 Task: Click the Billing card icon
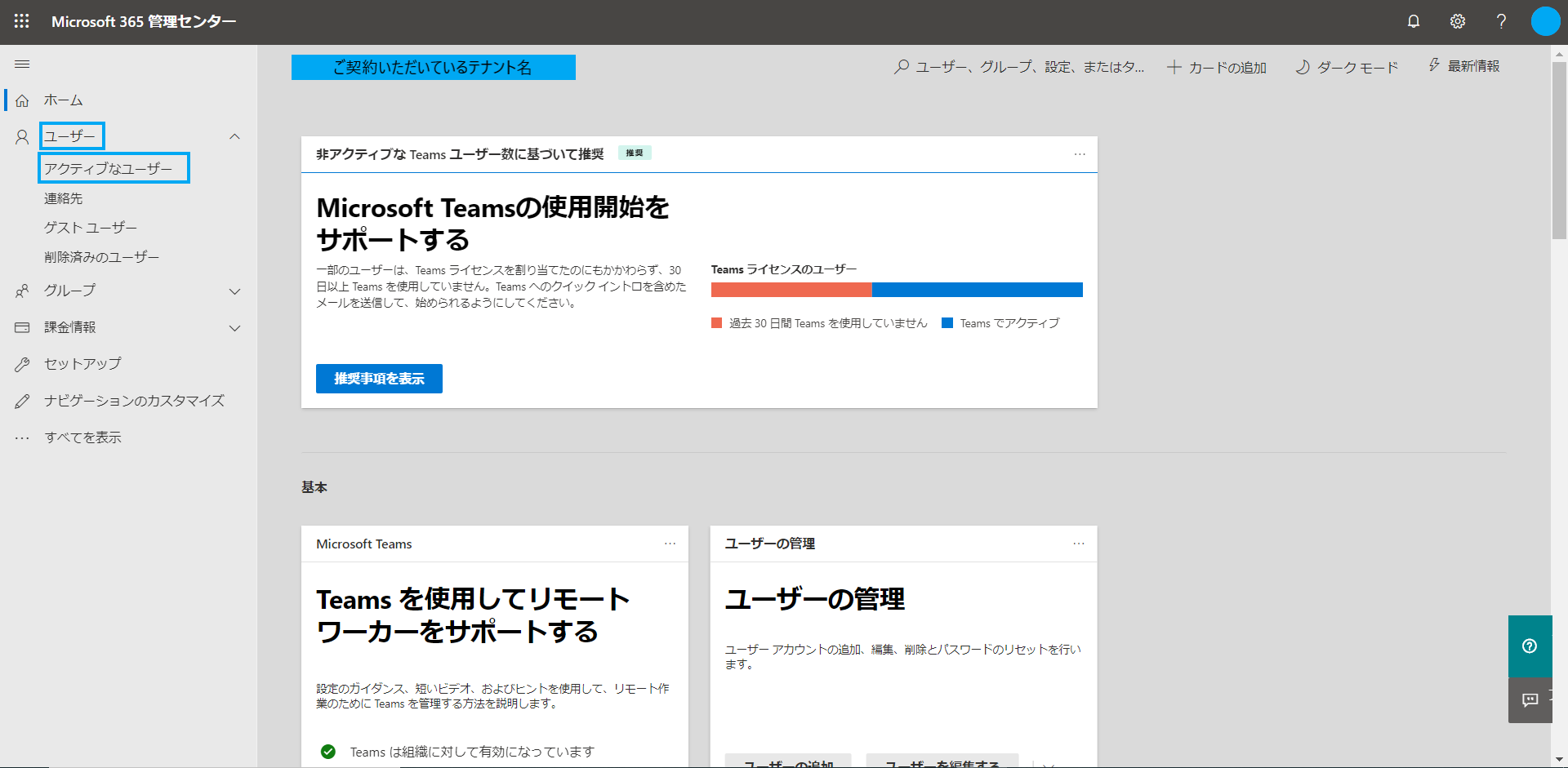tap(22, 327)
